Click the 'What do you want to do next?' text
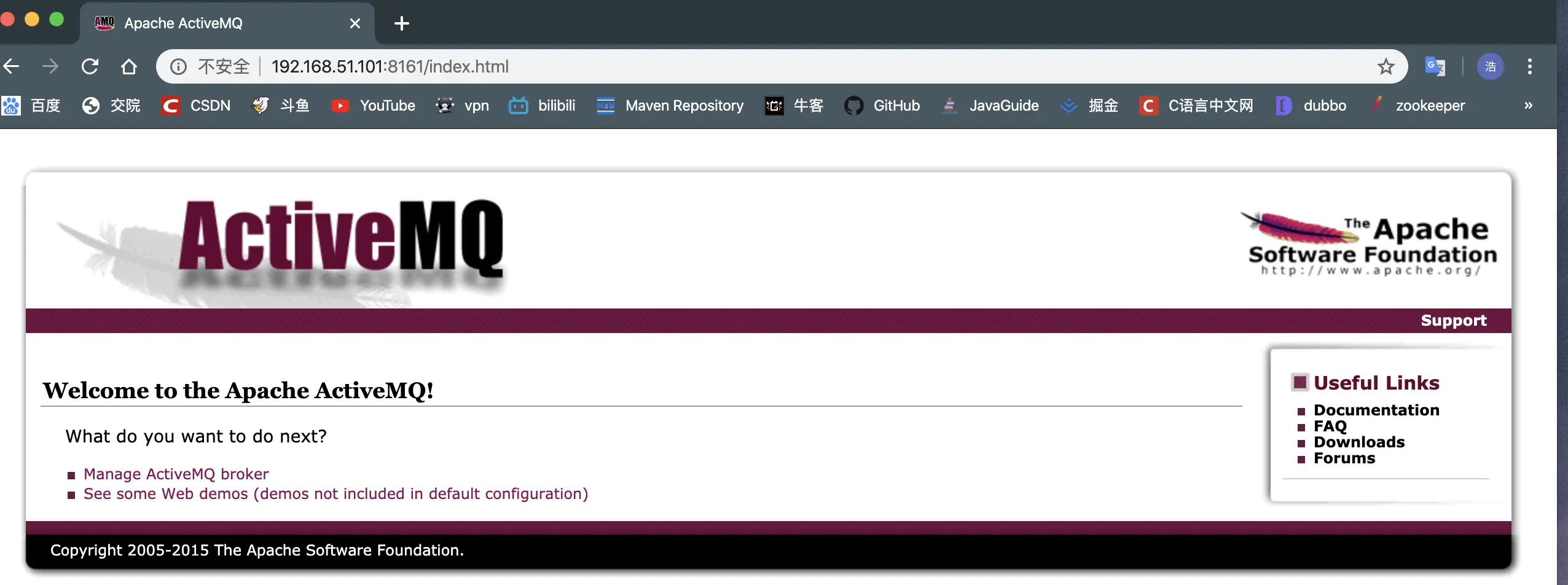This screenshot has width=1568, height=585. (x=196, y=436)
